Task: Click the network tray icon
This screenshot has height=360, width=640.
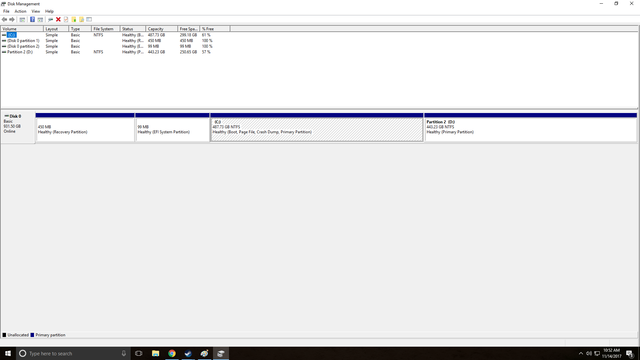Action: [x=597, y=353]
